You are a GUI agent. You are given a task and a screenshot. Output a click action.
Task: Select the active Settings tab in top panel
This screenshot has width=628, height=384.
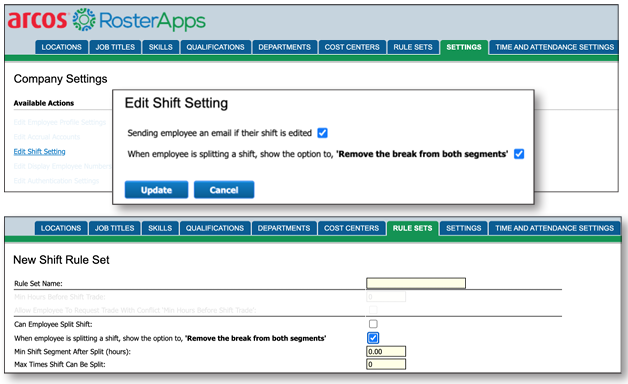(464, 47)
